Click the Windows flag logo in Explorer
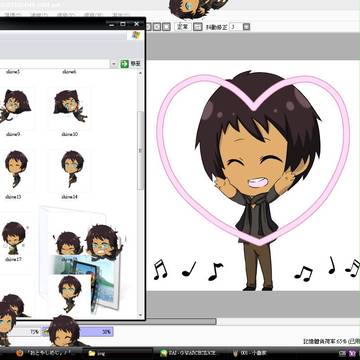The width and height of the screenshot is (360, 360). coord(135,36)
